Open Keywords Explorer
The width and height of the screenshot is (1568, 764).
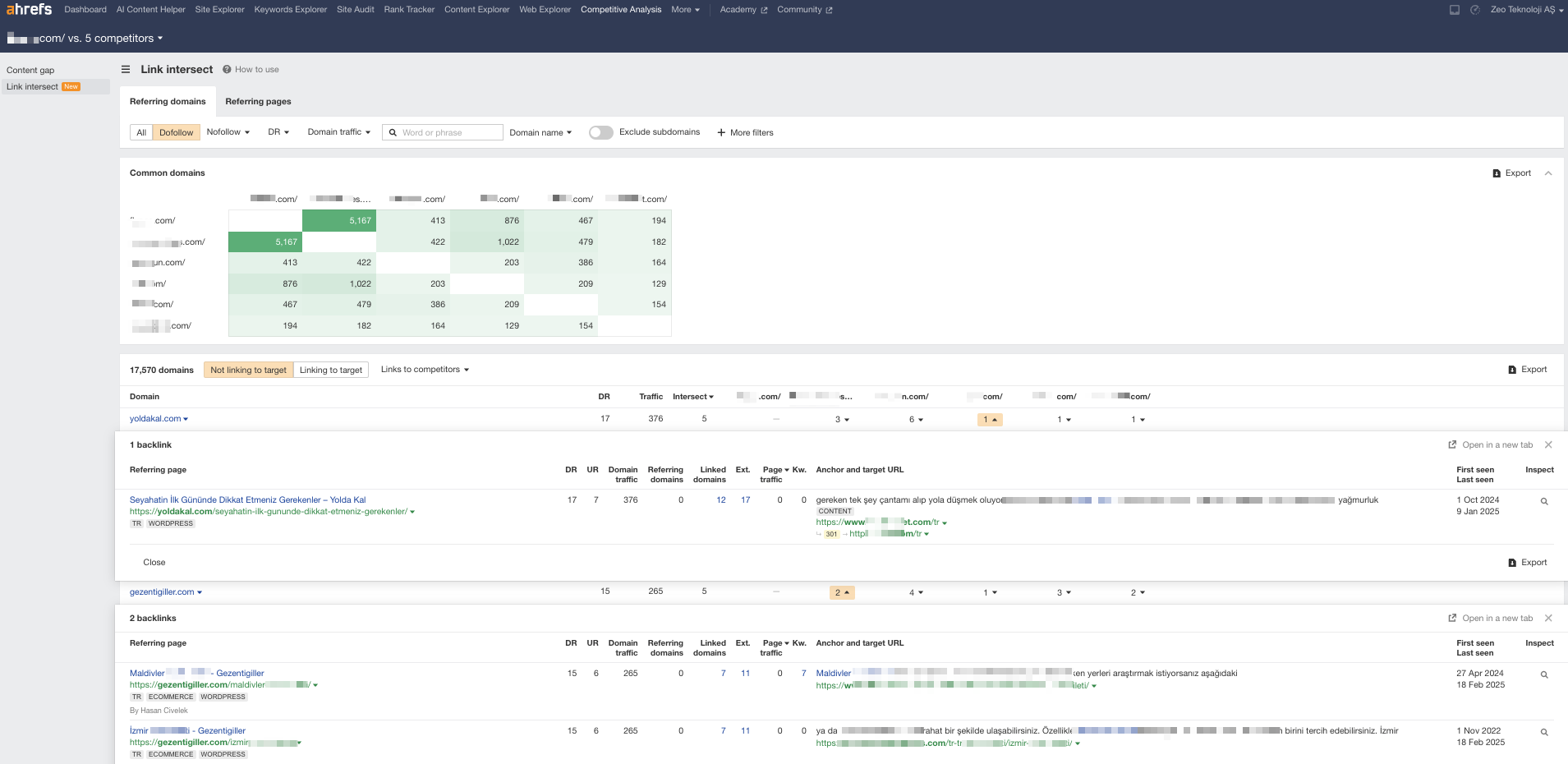pos(291,10)
